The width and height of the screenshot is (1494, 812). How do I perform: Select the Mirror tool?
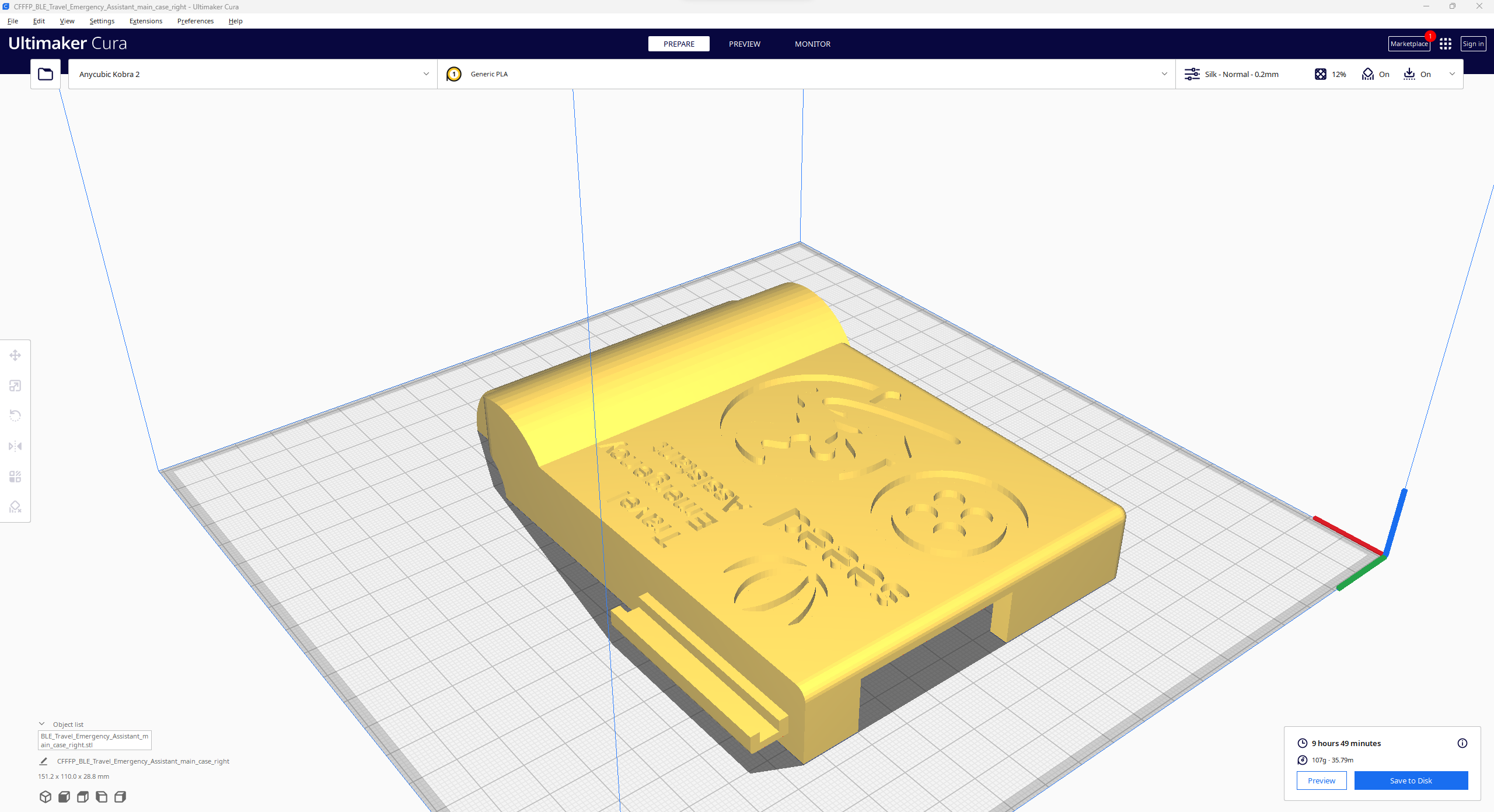tap(15, 446)
